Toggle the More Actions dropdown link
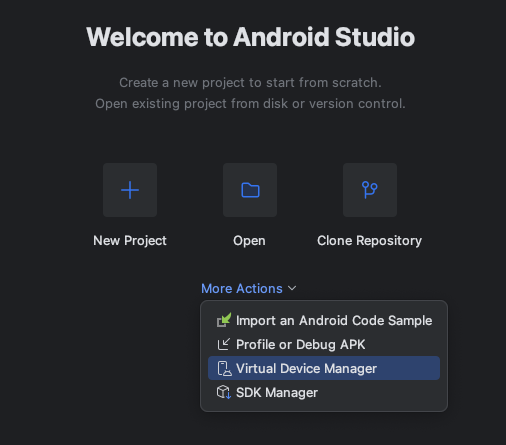Image resolution: width=506 pixels, height=445 pixels. [249, 288]
